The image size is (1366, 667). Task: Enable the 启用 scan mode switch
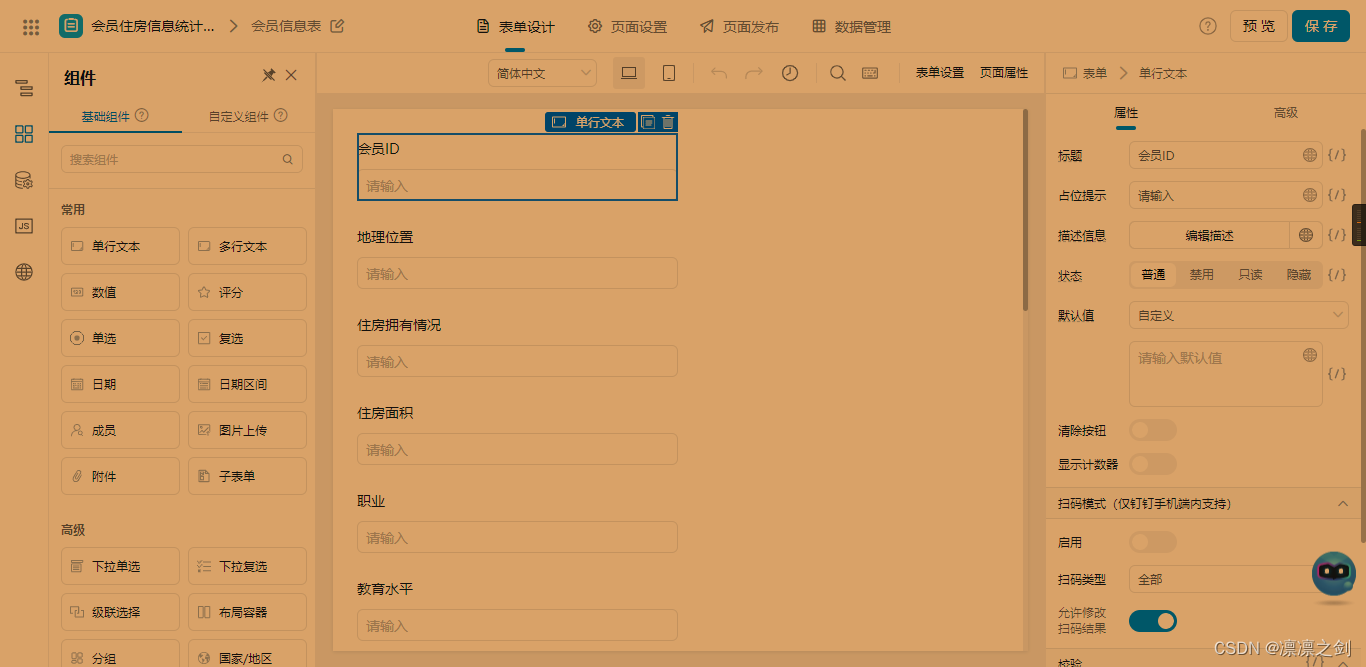1153,542
